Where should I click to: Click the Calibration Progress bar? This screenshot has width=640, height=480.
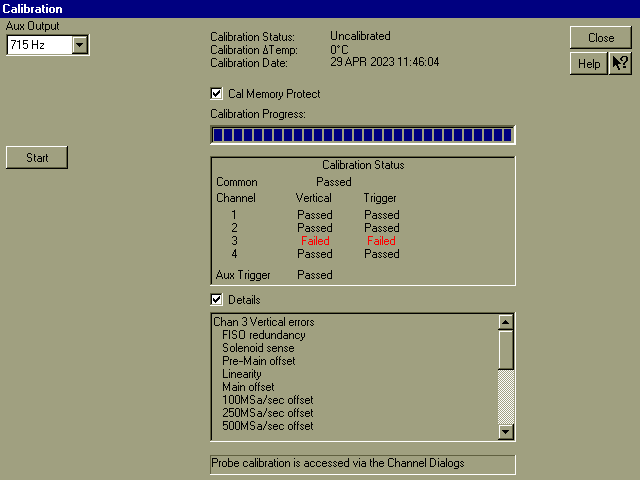(362, 135)
